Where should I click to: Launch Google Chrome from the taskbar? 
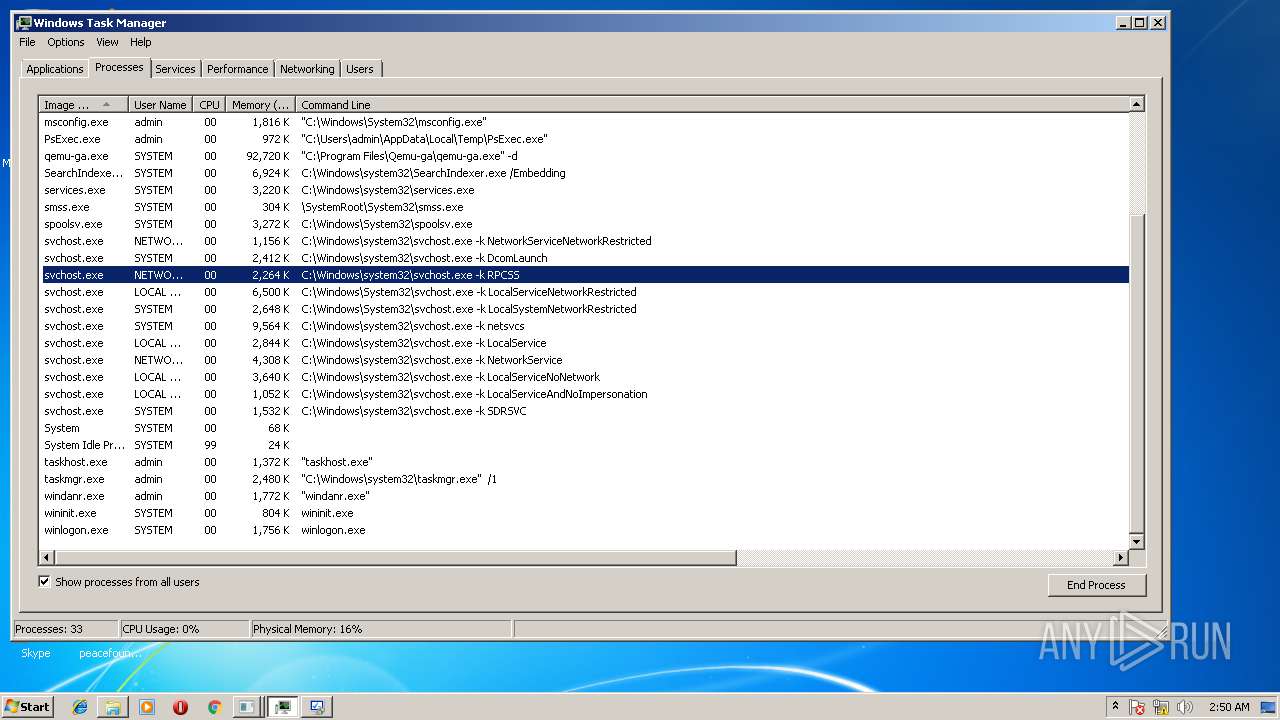point(214,707)
